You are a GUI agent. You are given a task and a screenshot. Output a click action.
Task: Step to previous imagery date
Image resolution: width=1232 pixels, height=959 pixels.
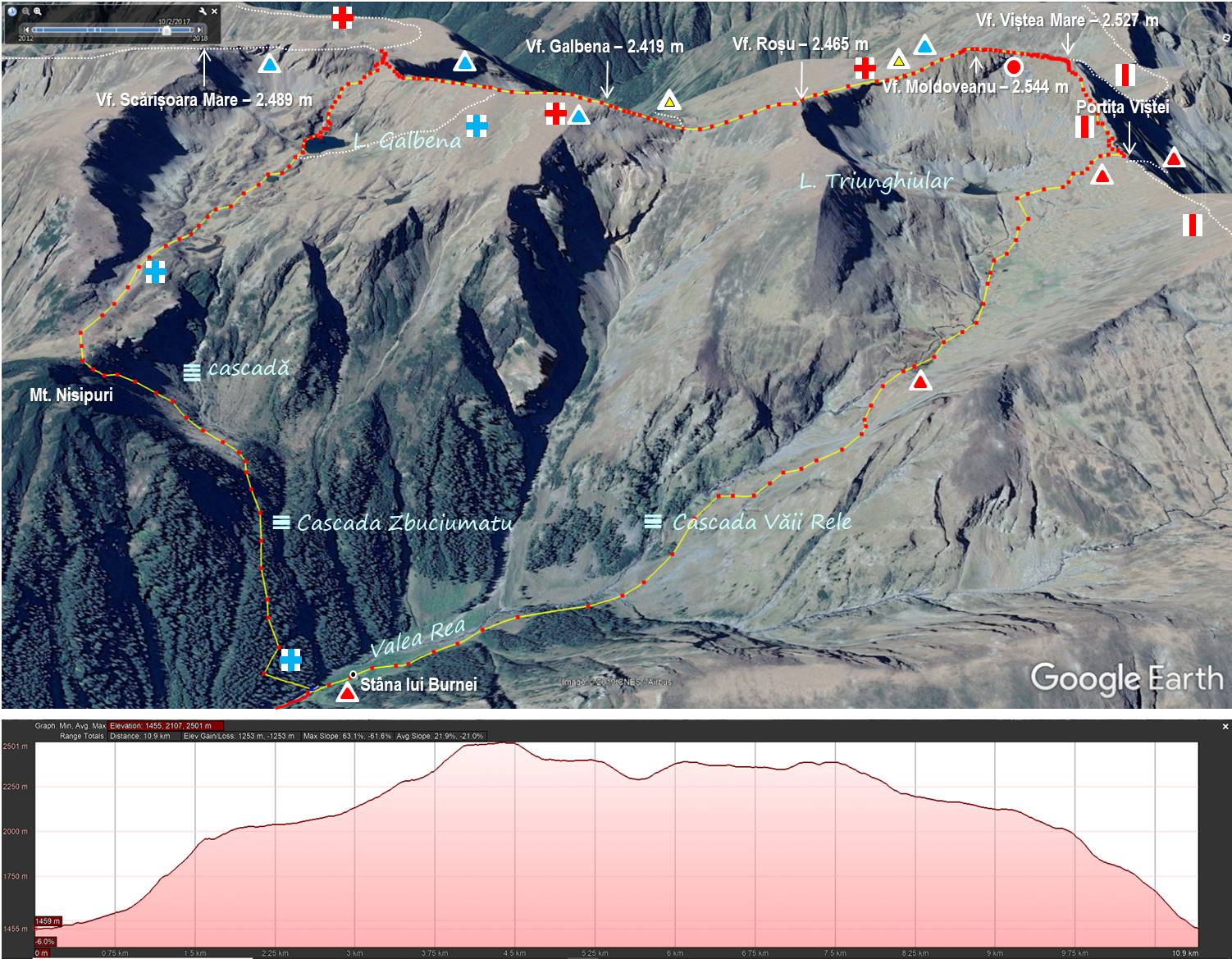26,30
